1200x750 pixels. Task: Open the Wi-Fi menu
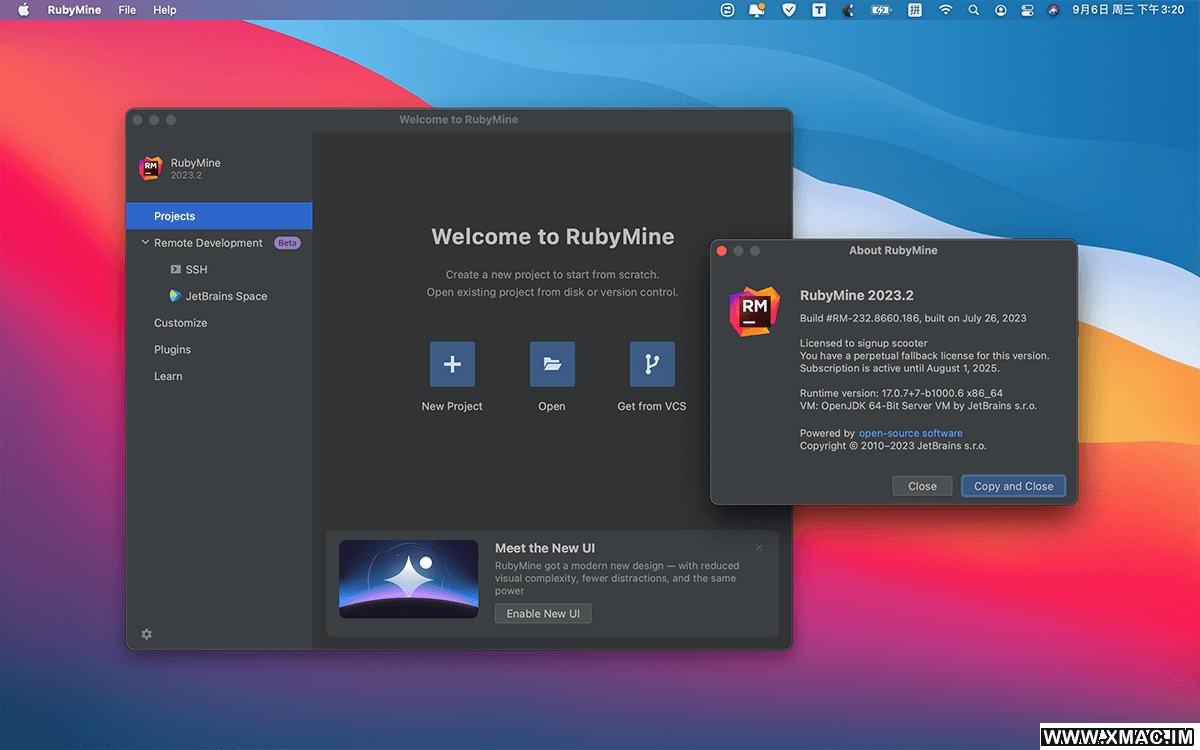(945, 10)
